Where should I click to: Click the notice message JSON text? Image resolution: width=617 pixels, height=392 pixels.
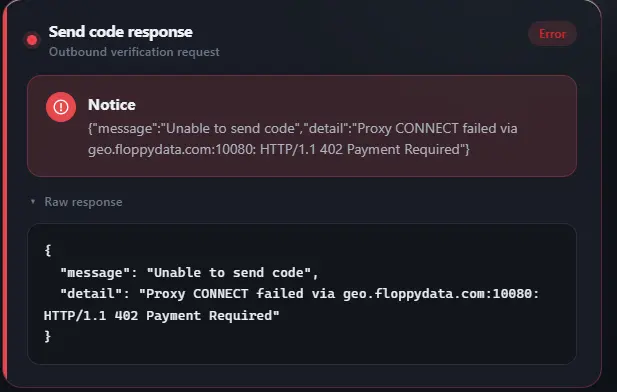pos(303,139)
